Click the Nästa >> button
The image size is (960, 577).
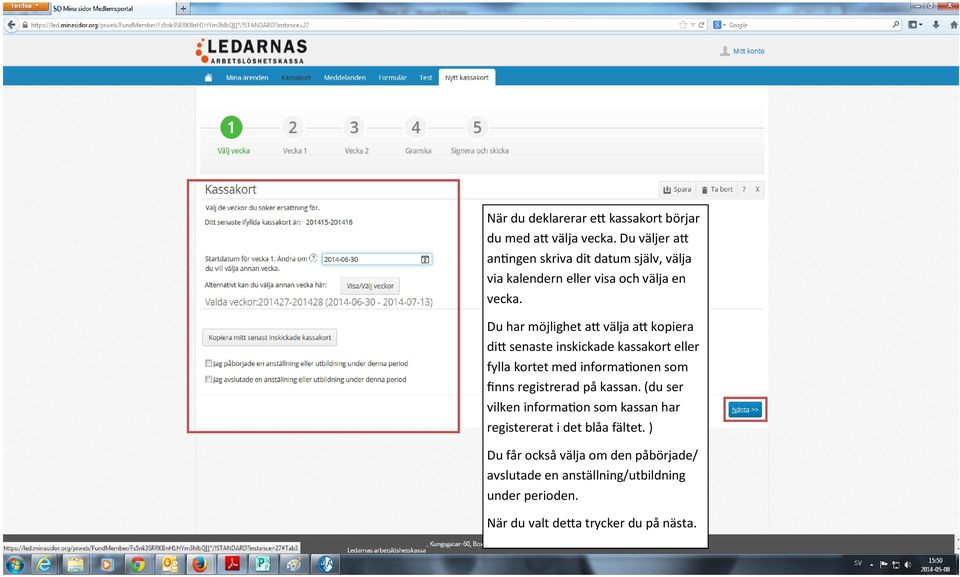pyautogui.click(x=745, y=410)
